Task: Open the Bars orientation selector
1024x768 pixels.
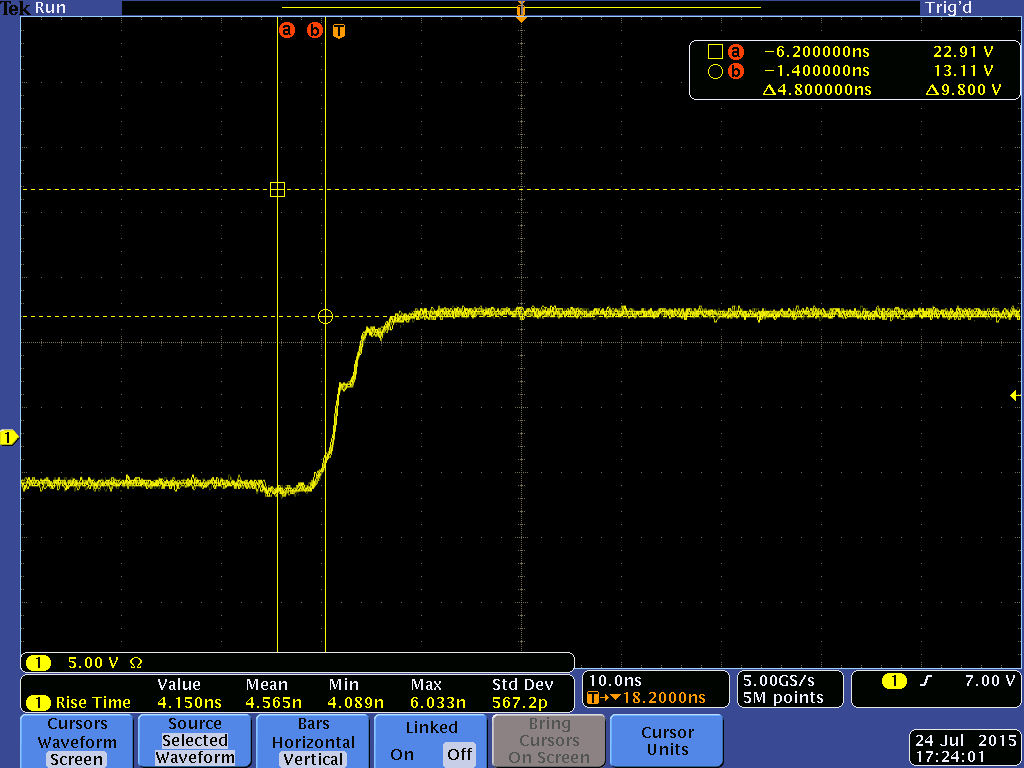Action: (312, 740)
